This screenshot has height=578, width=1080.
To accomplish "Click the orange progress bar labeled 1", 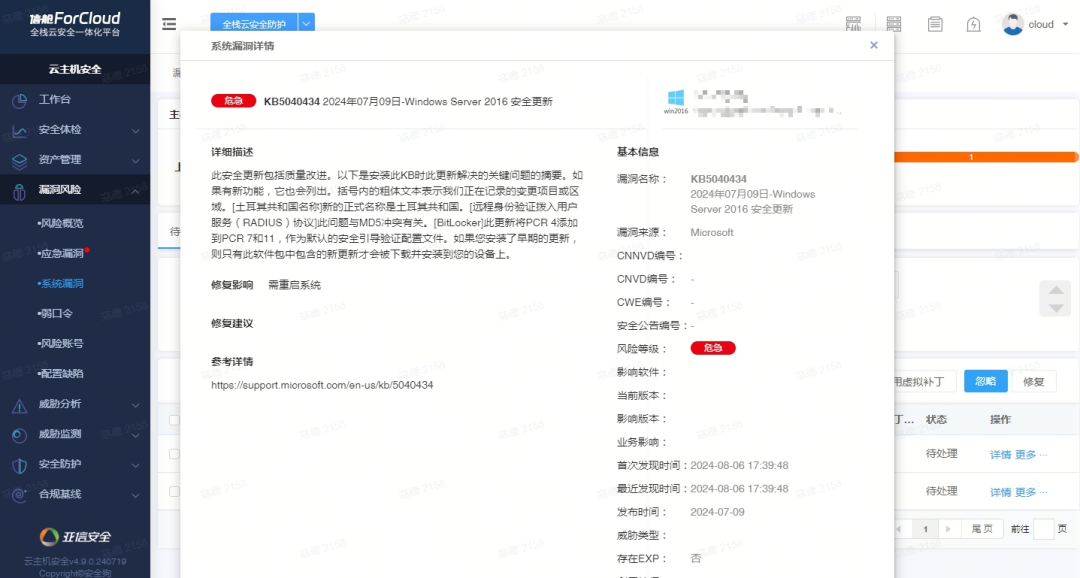I will 986,157.
